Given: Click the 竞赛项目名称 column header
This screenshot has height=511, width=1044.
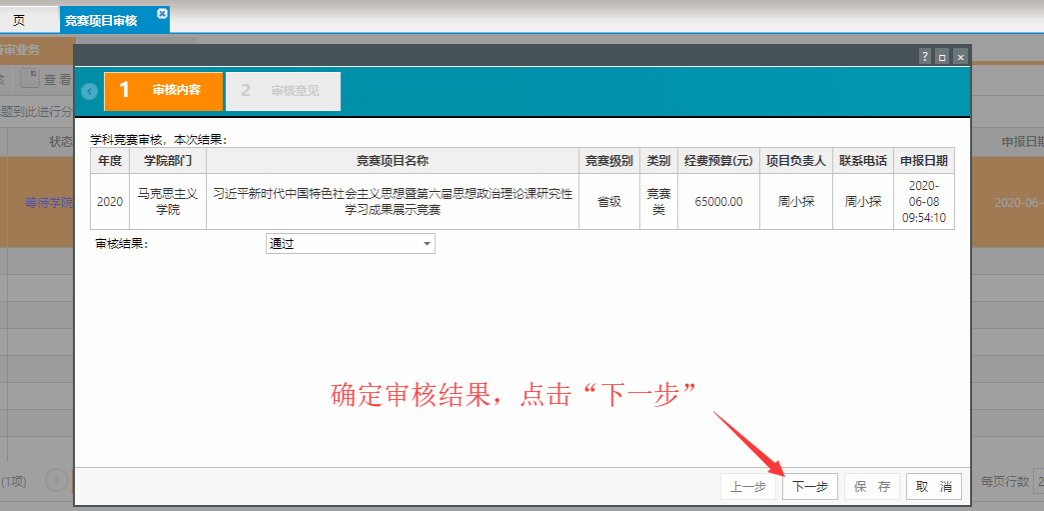Looking at the screenshot, I should point(392,160).
